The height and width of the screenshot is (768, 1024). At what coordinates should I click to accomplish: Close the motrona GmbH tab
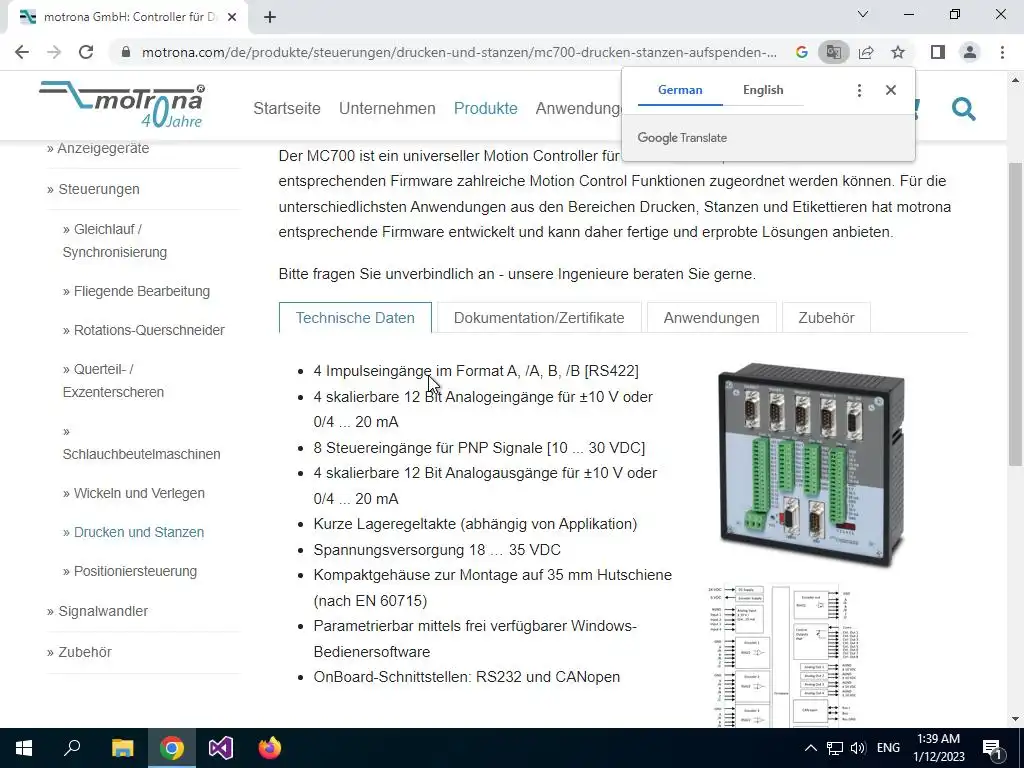tap(232, 17)
